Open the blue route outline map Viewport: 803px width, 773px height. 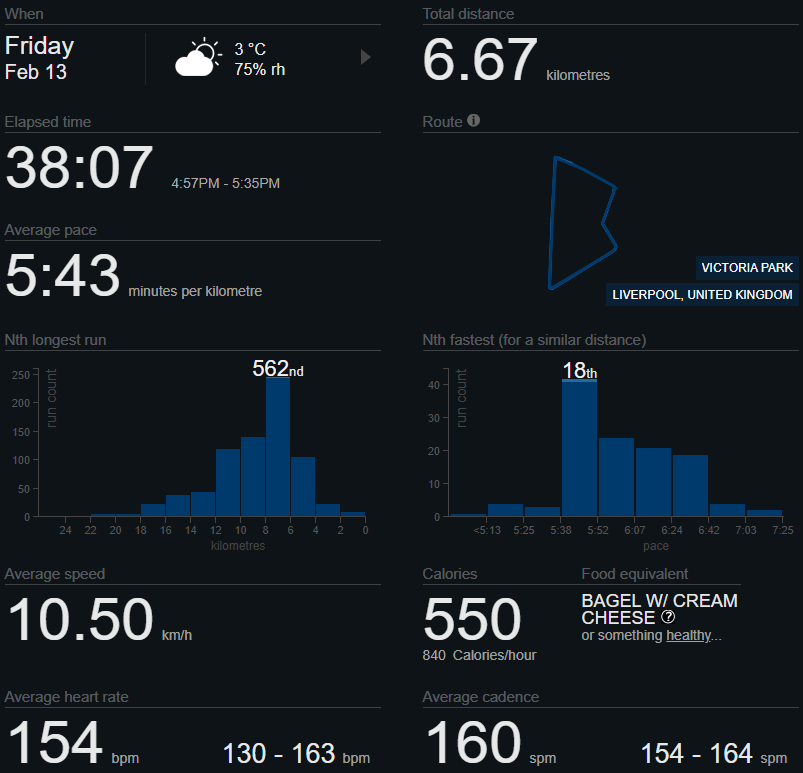point(582,222)
